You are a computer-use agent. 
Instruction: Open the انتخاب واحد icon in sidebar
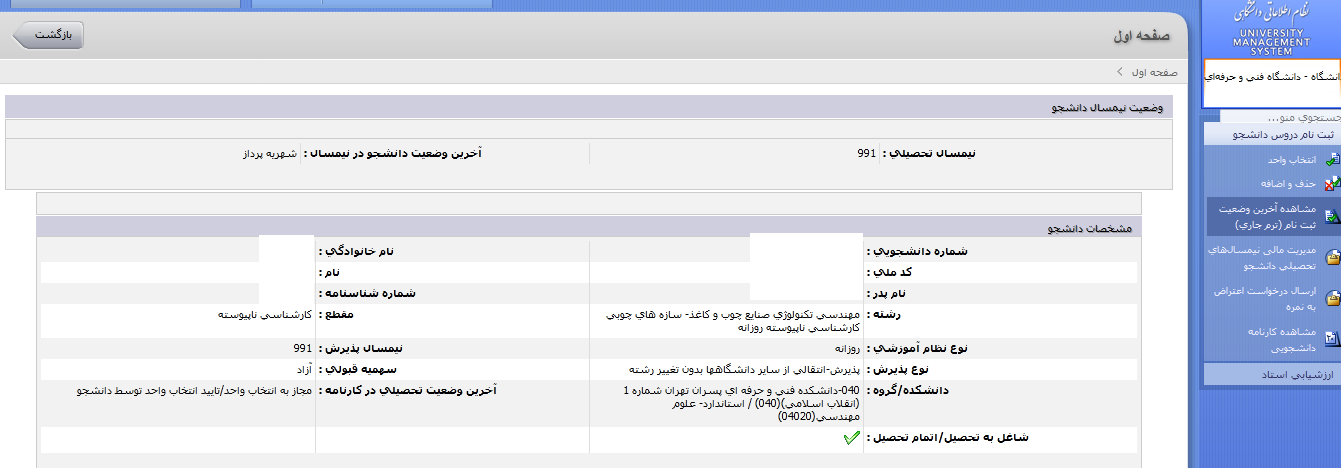[x=1332, y=160]
